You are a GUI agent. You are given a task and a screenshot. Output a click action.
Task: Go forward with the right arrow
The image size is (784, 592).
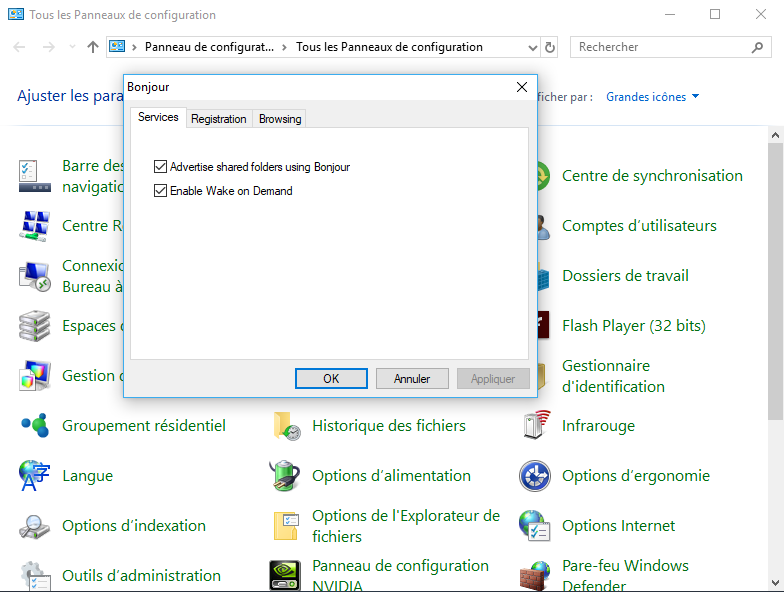tap(48, 47)
